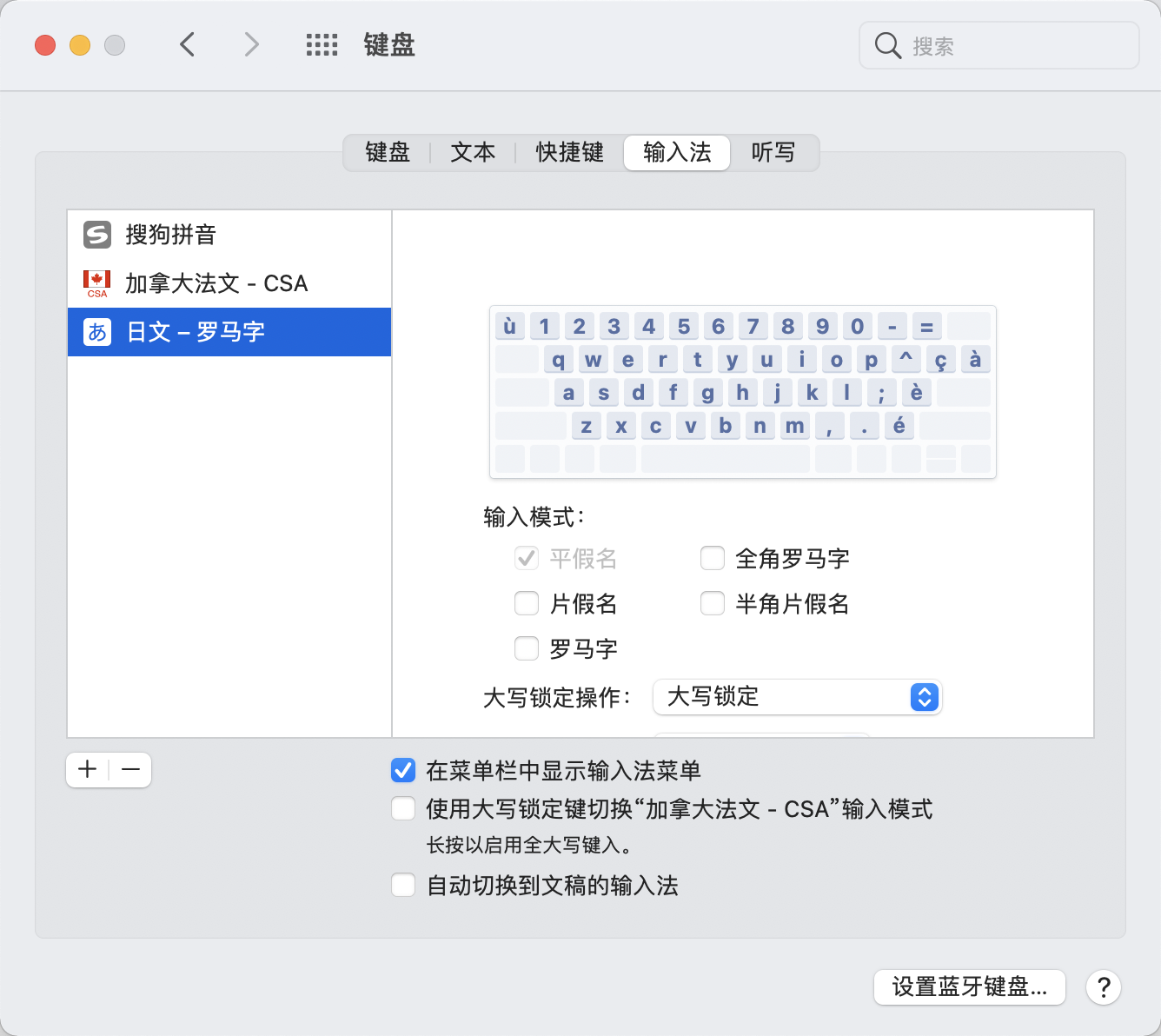This screenshot has width=1161, height=1036.
Task: Open help with question mark button
Action: click(x=1103, y=987)
